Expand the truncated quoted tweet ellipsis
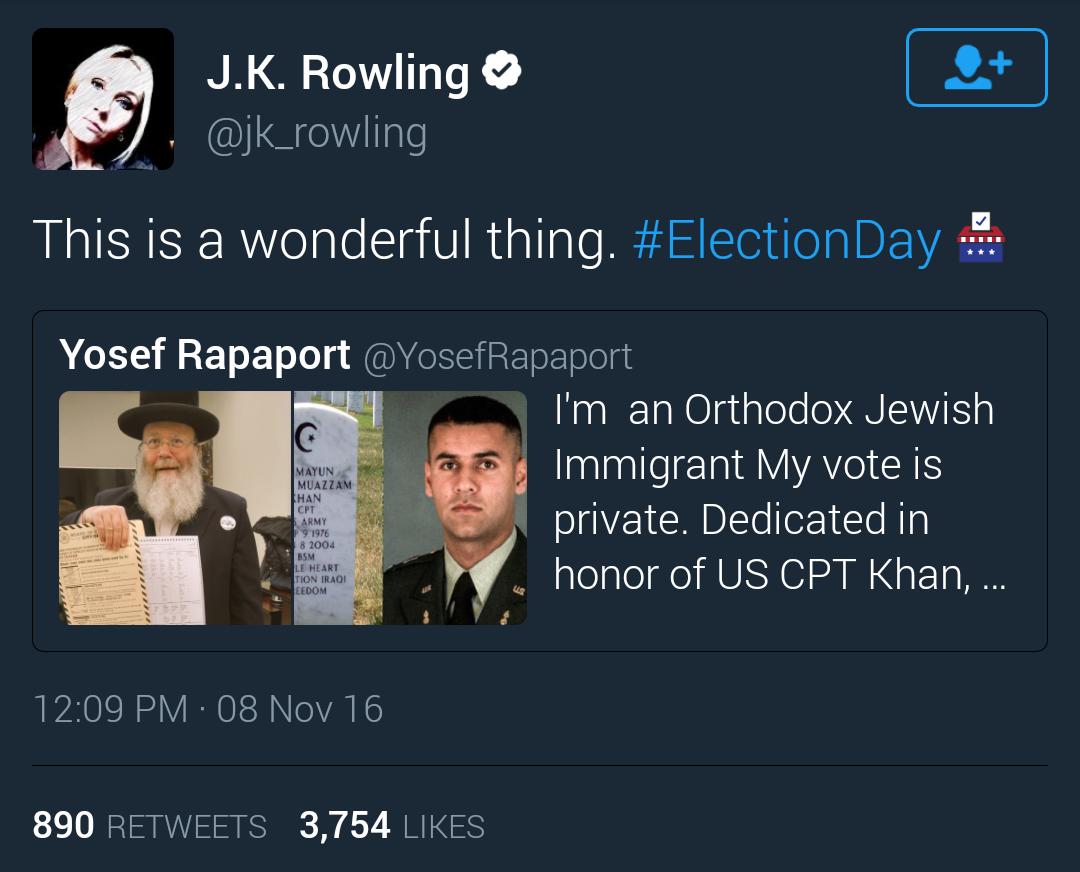 989,576
